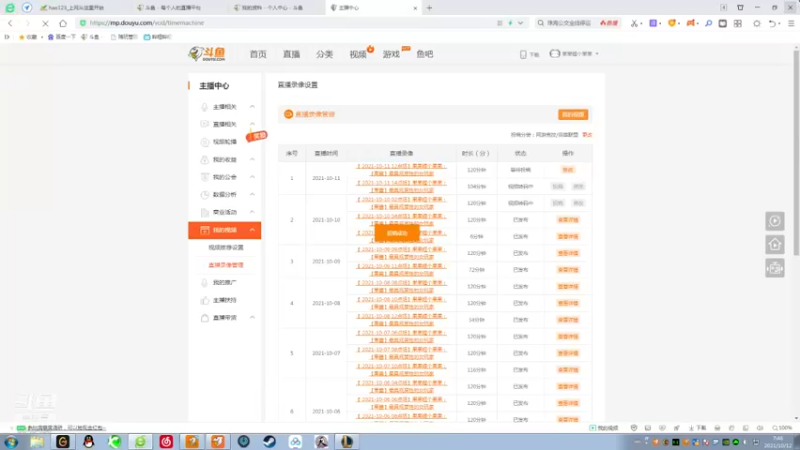Click 查看详情 in 72分钟 row
800x450 pixels.
(568, 270)
